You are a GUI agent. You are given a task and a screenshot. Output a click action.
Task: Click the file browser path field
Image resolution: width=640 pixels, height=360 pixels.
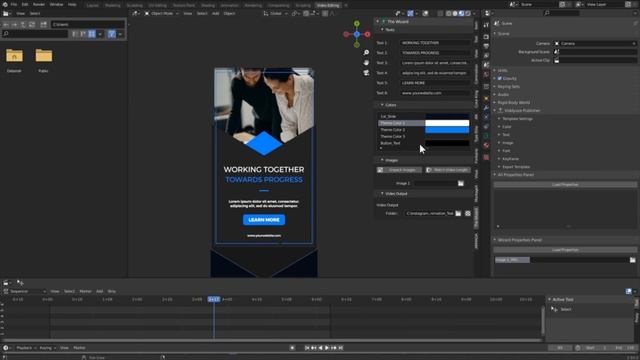point(87,24)
